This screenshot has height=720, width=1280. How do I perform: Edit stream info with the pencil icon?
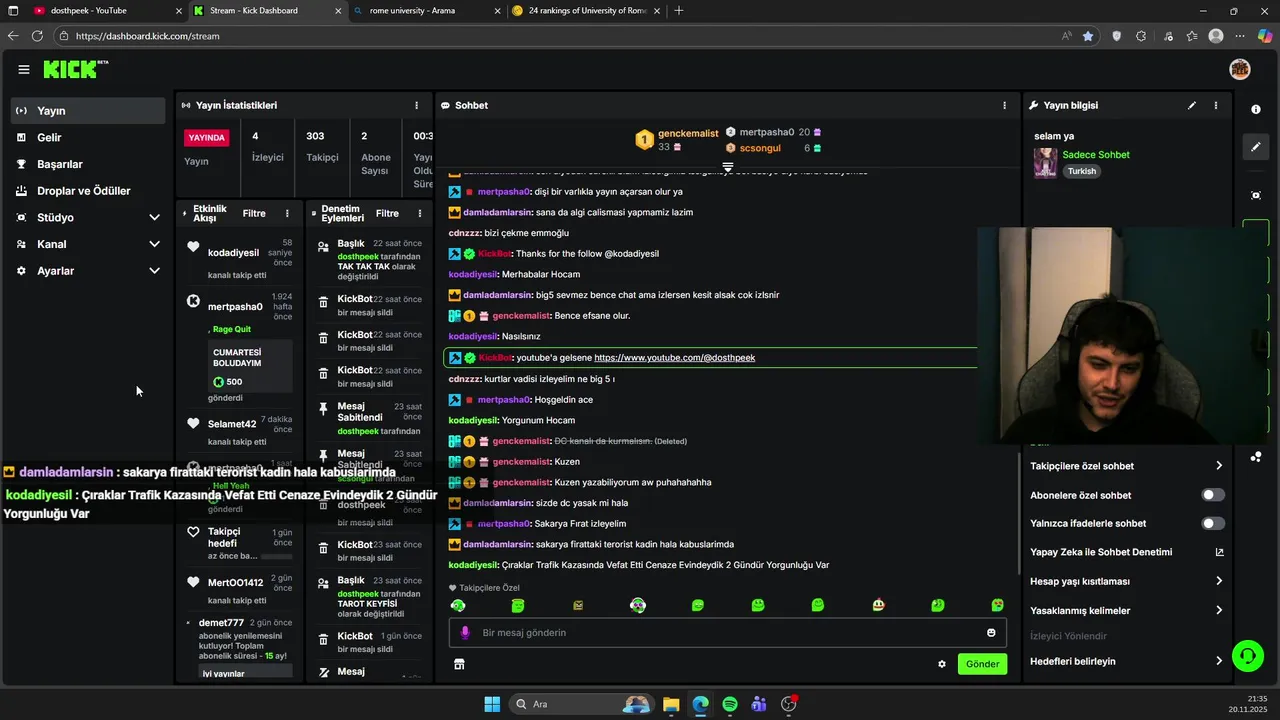(1191, 105)
